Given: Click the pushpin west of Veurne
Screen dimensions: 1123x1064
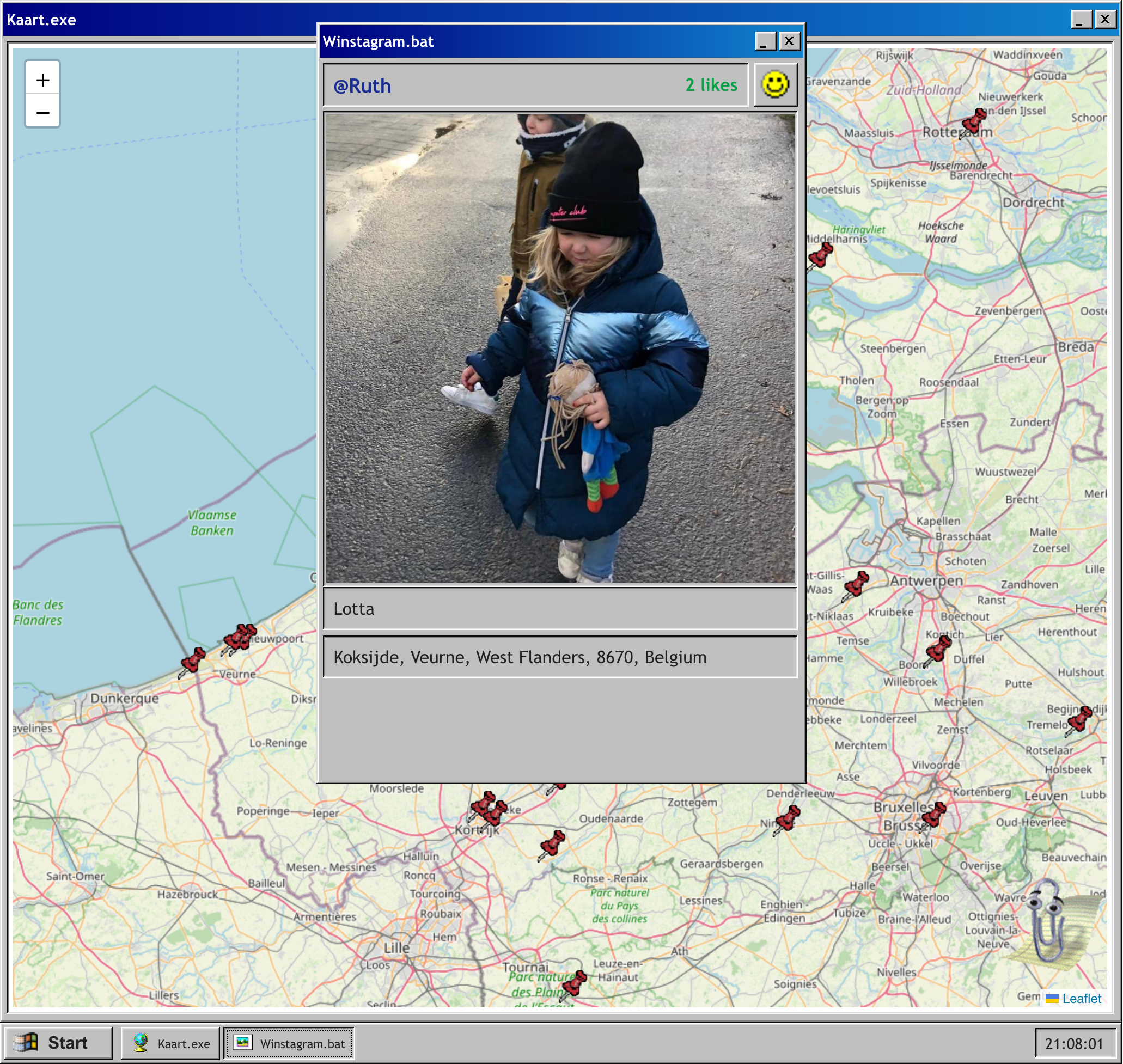Looking at the screenshot, I should coord(192,661).
